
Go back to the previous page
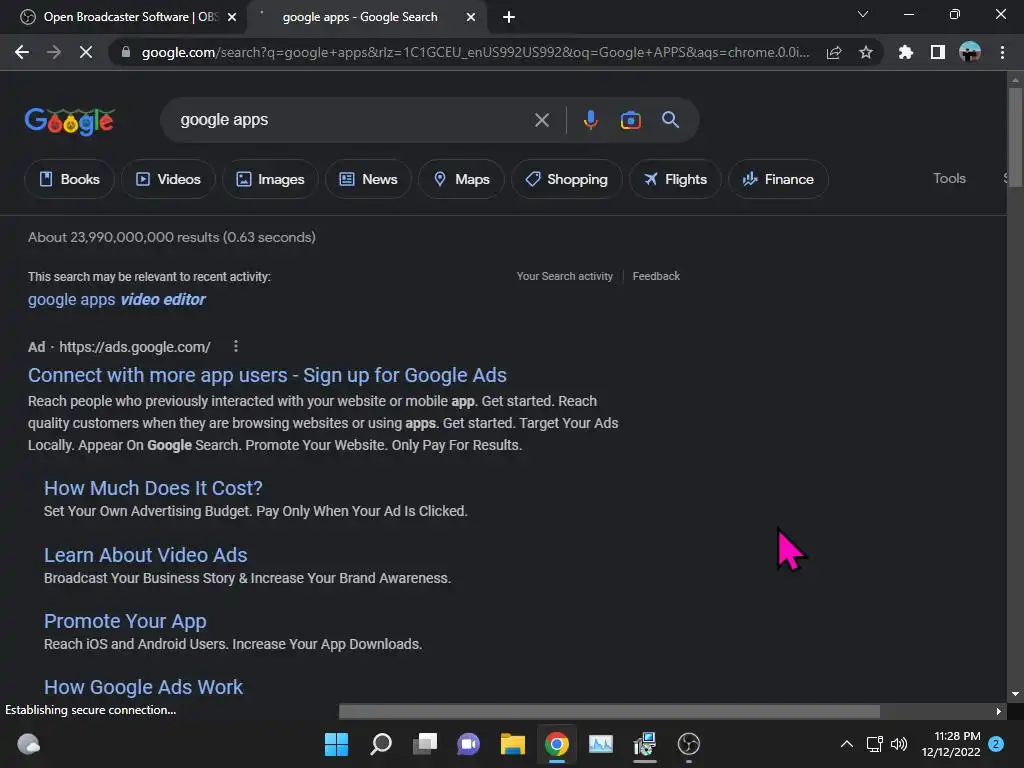tap(22, 52)
